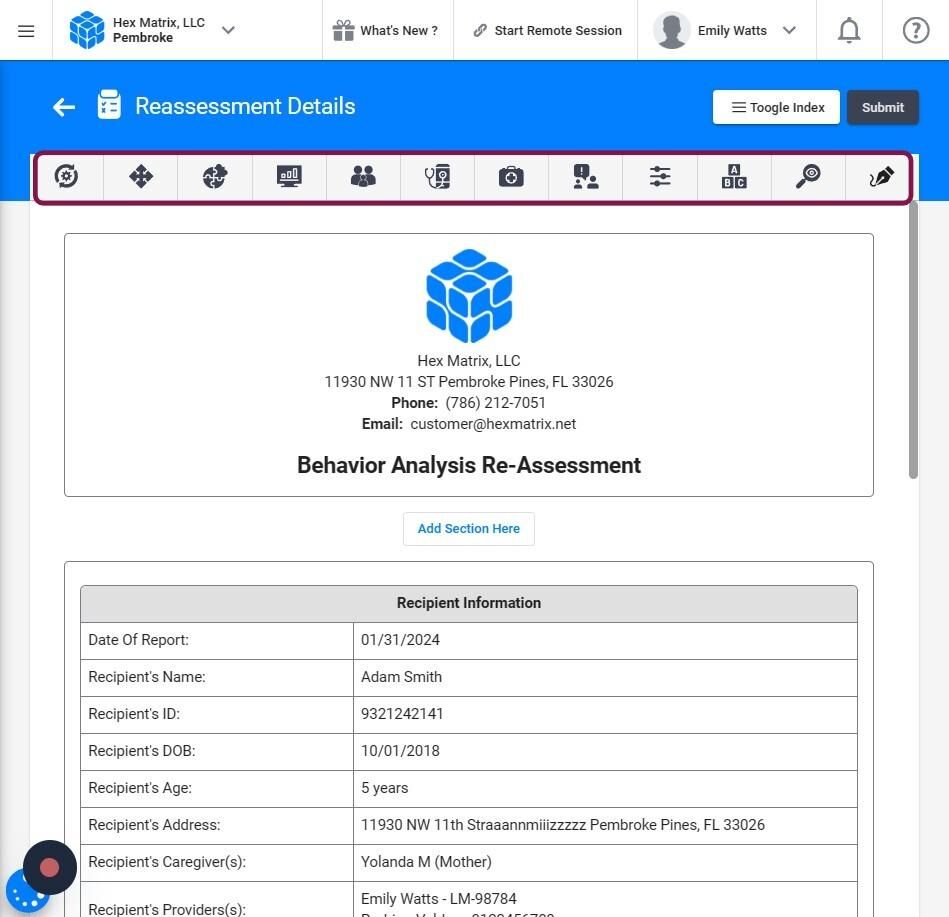Click the provider Emily Watts - LM-98784

(439, 898)
